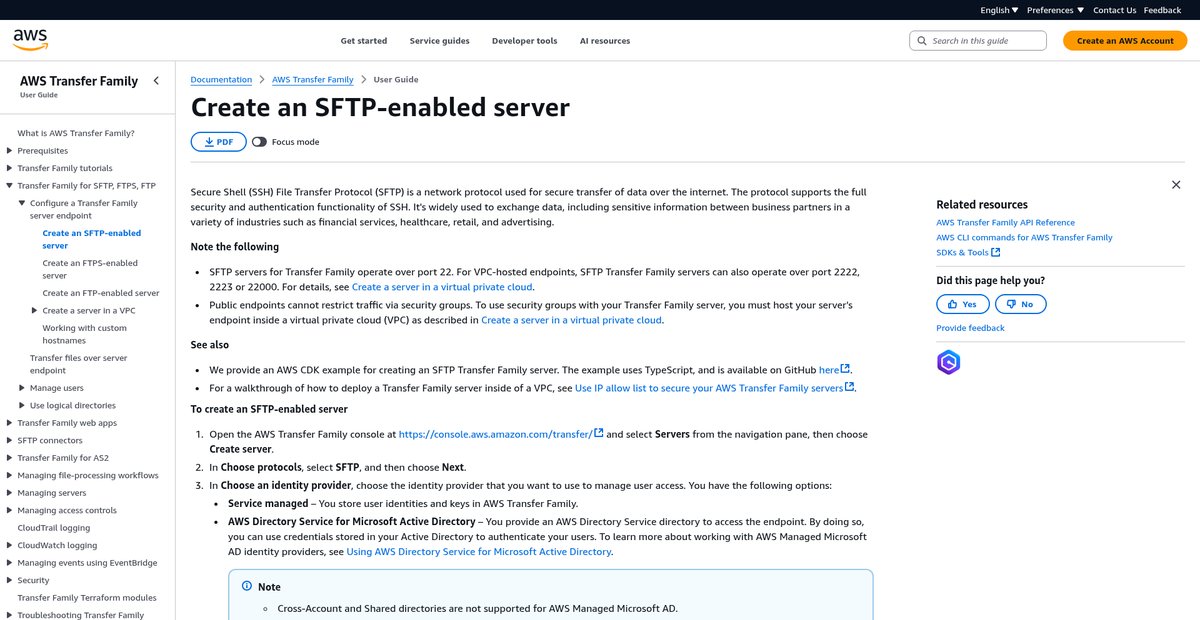Open English language dropdown
The width and height of the screenshot is (1200, 620).
999,10
